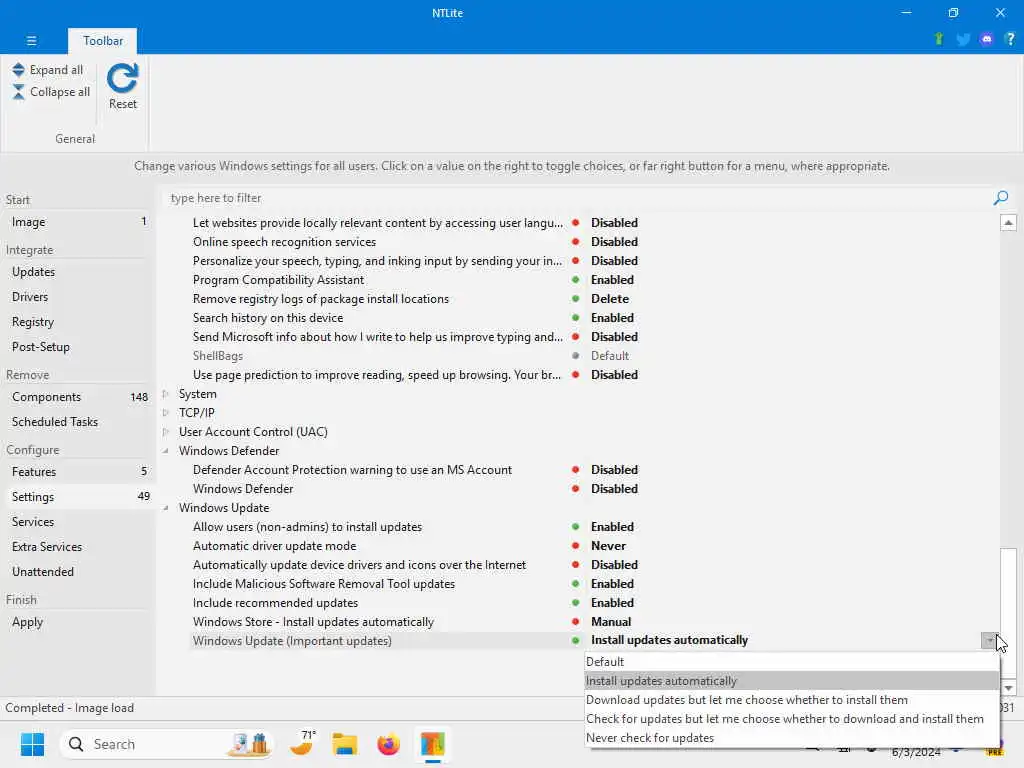The image size is (1024, 768).
Task: Go to Scheduled Tasks page
Action: tap(55, 422)
